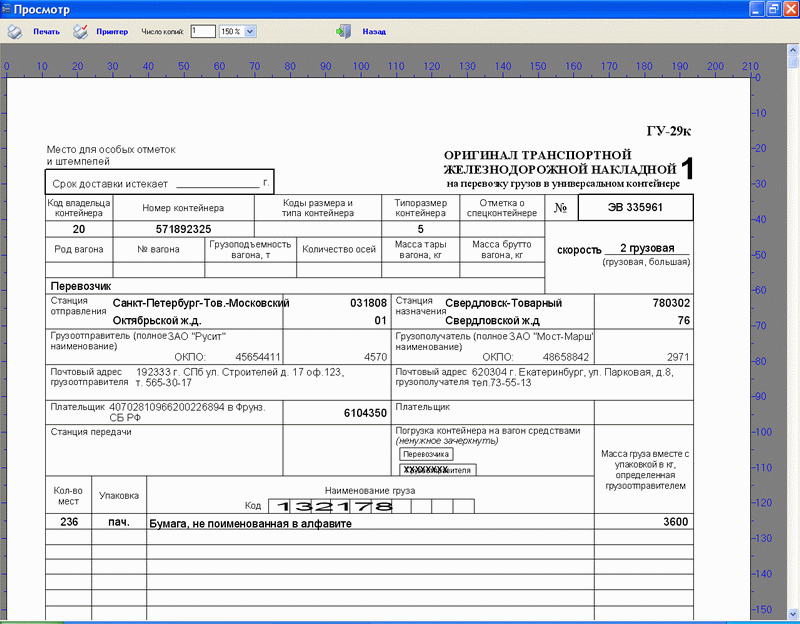
Task: Click station code 031808
Action: [x=368, y=303]
